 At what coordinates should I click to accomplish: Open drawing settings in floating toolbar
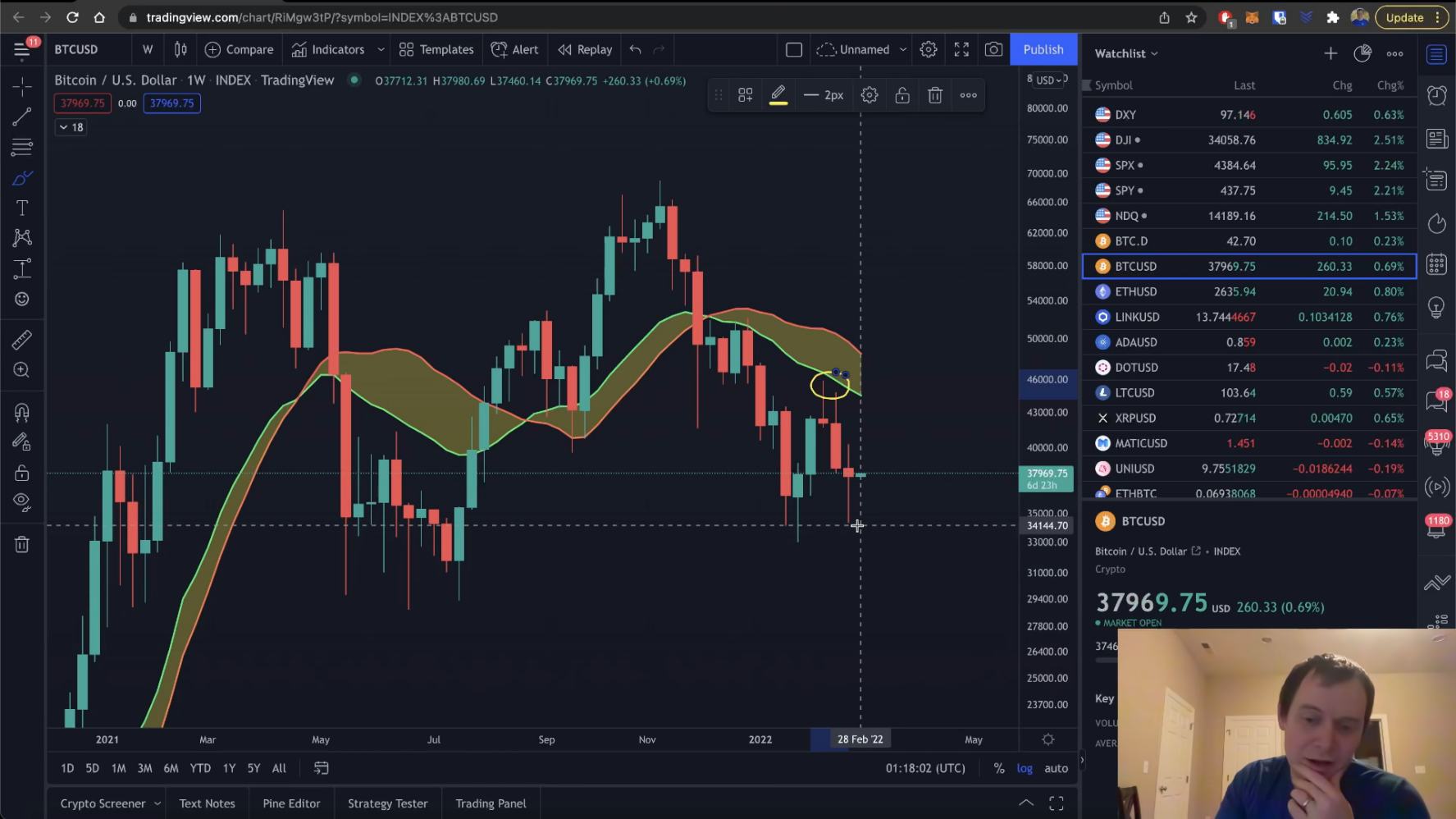(x=869, y=95)
